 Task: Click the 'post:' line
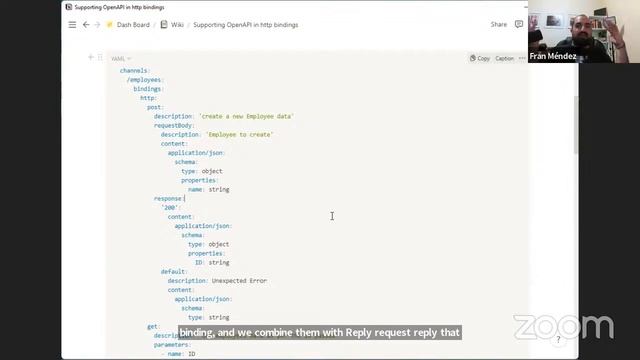click(155, 107)
